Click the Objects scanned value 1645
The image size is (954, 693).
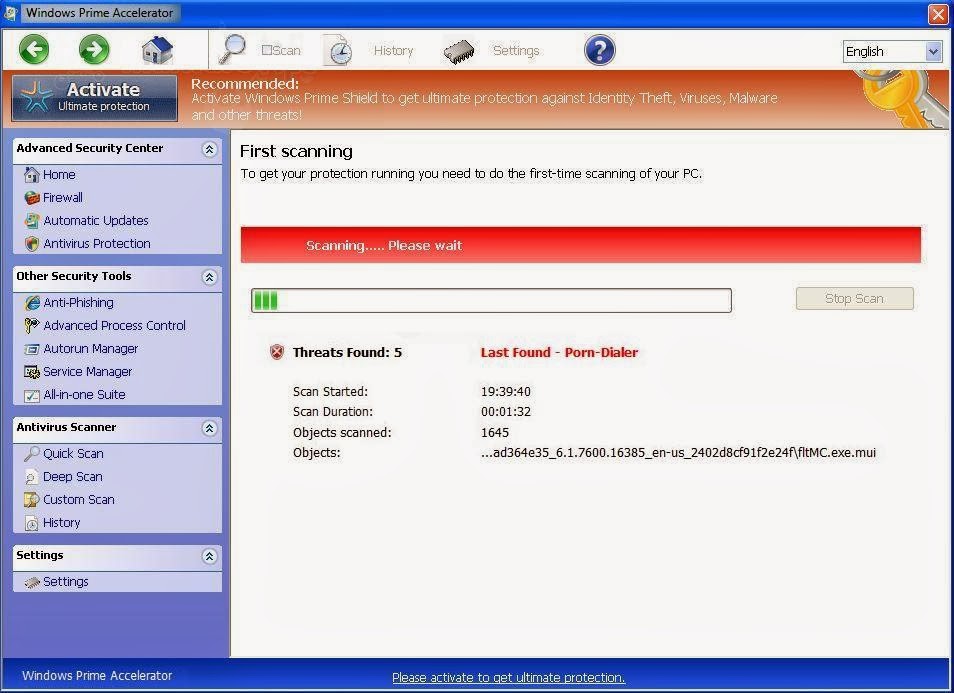[495, 433]
